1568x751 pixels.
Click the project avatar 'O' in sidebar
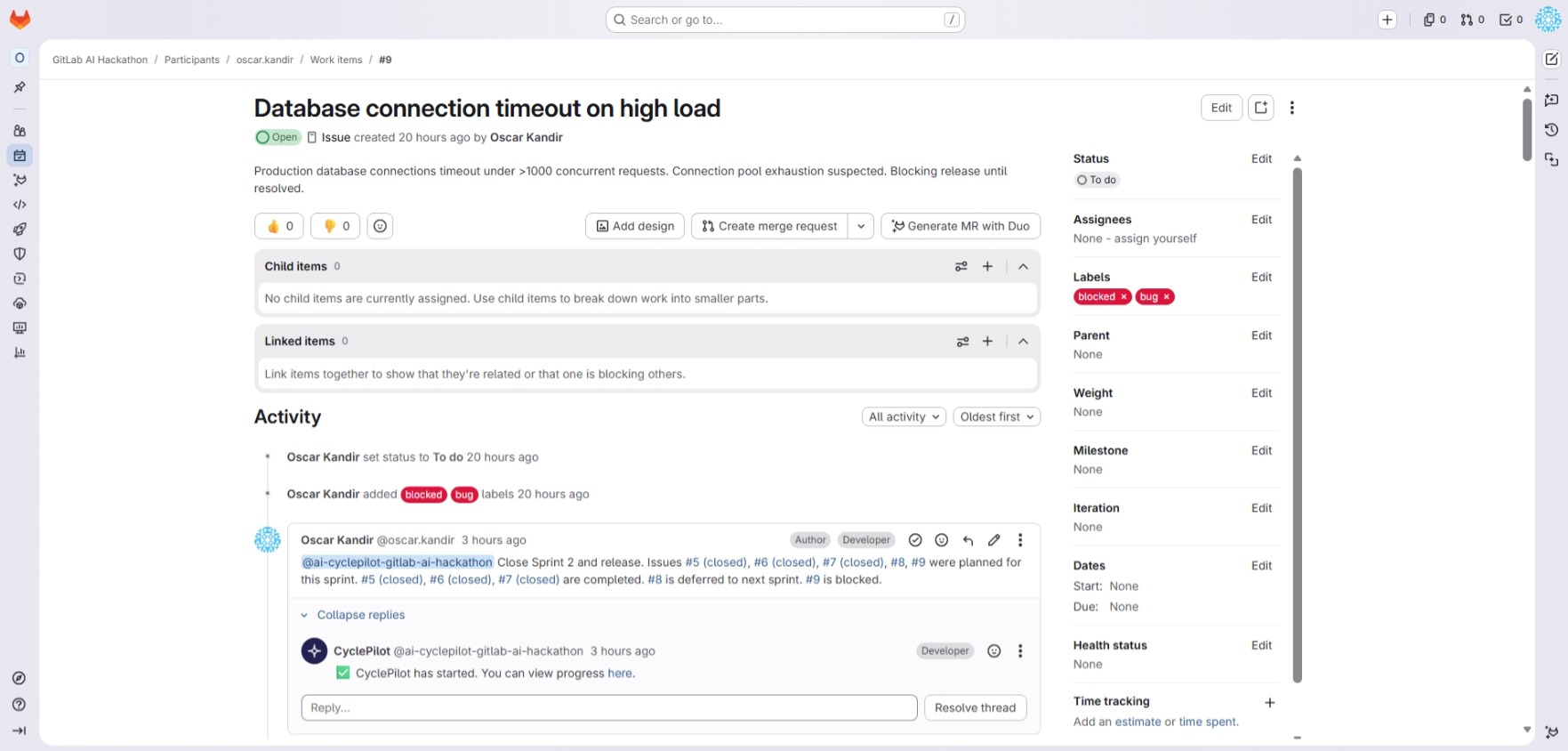(x=20, y=58)
